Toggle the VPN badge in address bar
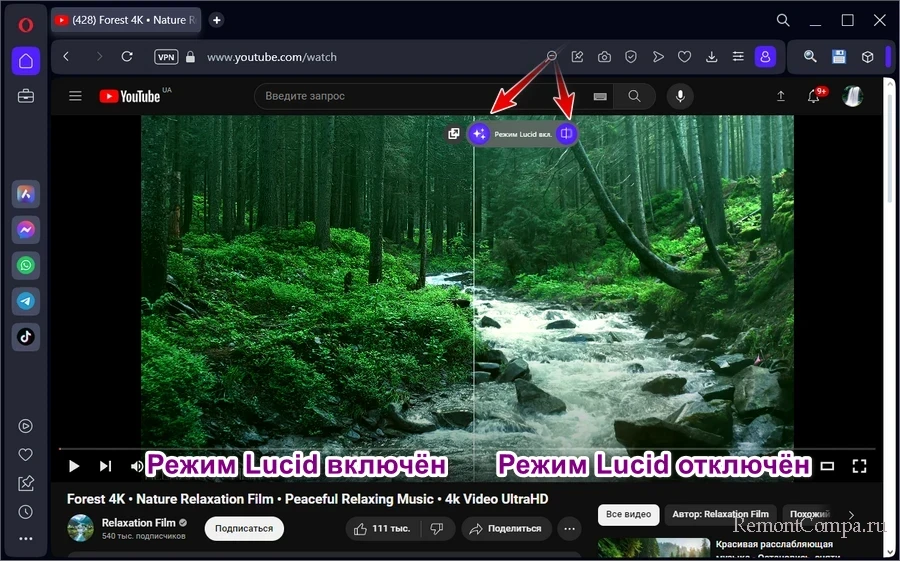Image resolution: width=900 pixels, height=561 pixels. tap(166, 57)
